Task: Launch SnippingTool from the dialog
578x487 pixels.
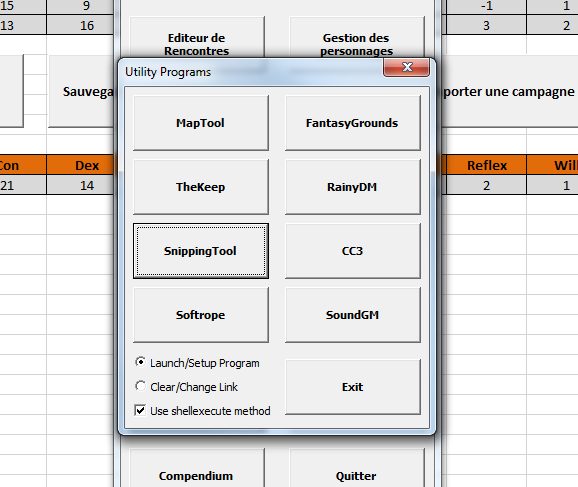Action: (x=201, y=251)
